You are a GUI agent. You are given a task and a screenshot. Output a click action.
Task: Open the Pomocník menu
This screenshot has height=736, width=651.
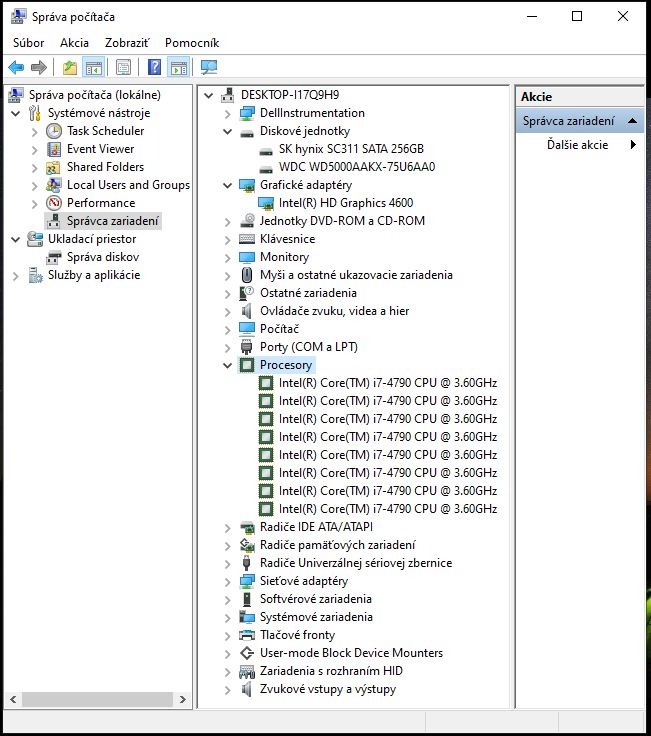[x=192, y=43]
